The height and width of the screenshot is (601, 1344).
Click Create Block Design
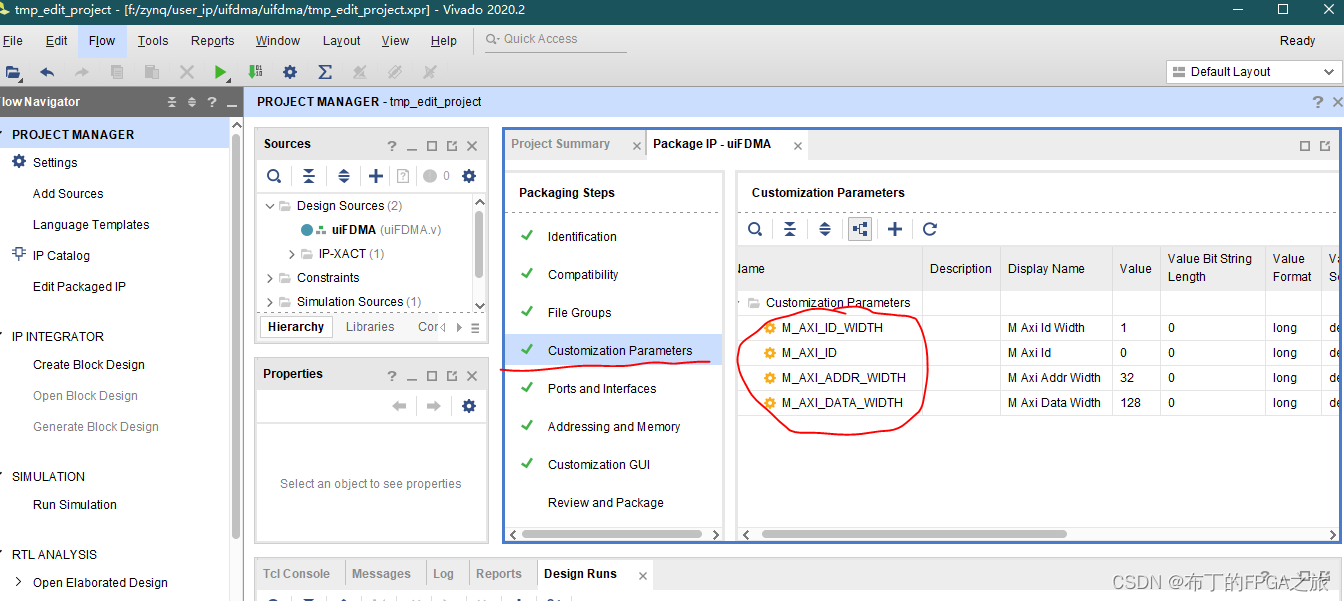89,365
